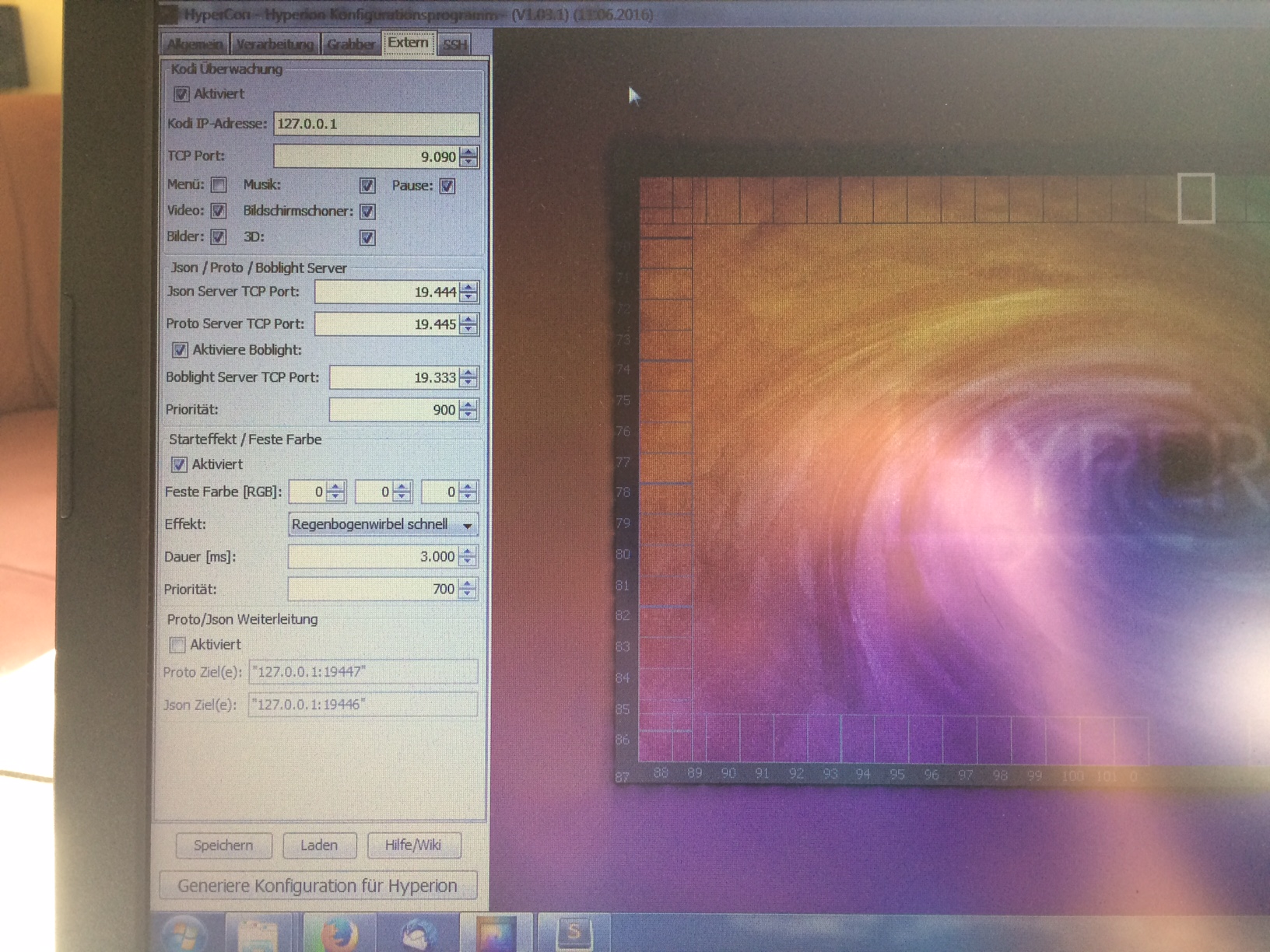This screenshot has width=1270, height=952.
Task: Switch to HyperCon taskbar icon
Action: coord(496,933)
